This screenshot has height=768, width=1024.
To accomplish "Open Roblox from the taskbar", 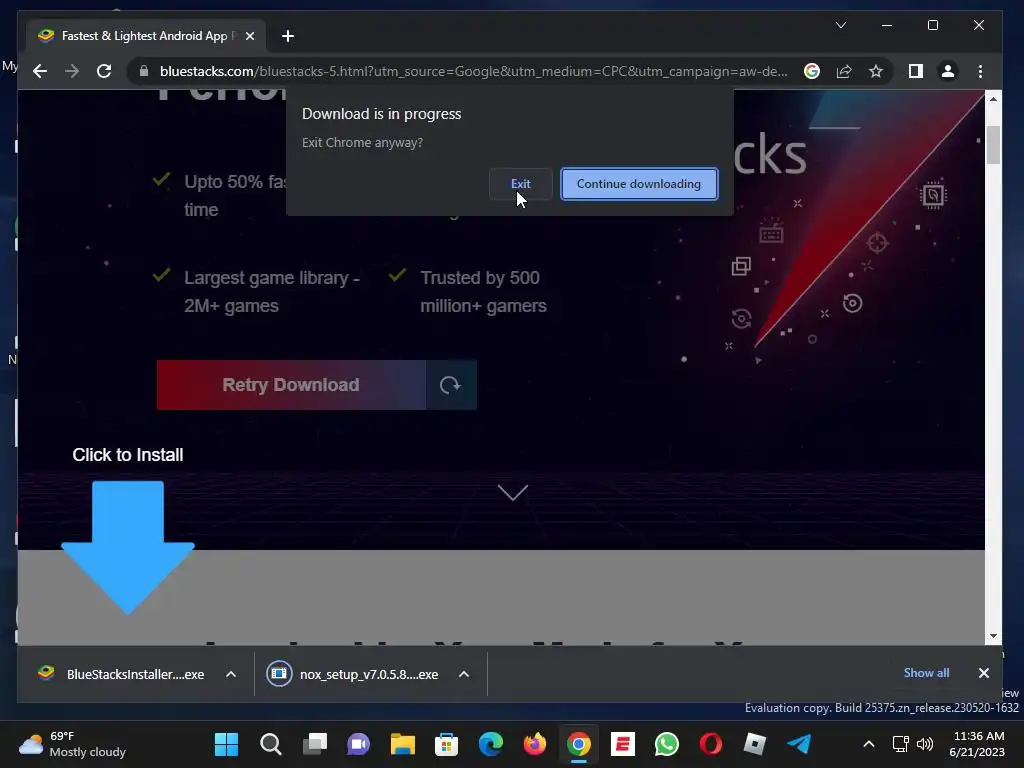I will tap(755, 744).
